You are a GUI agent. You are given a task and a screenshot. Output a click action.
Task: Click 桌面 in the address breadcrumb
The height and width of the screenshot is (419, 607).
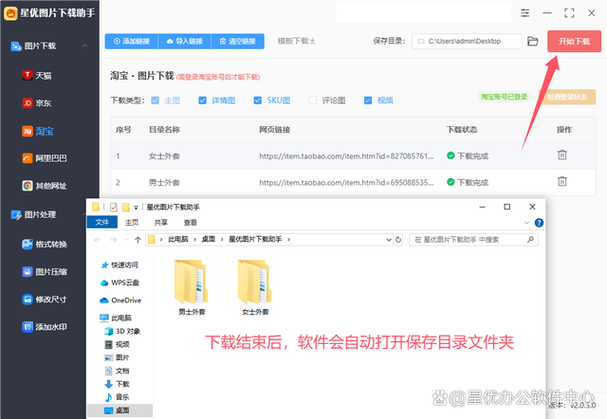208,240
